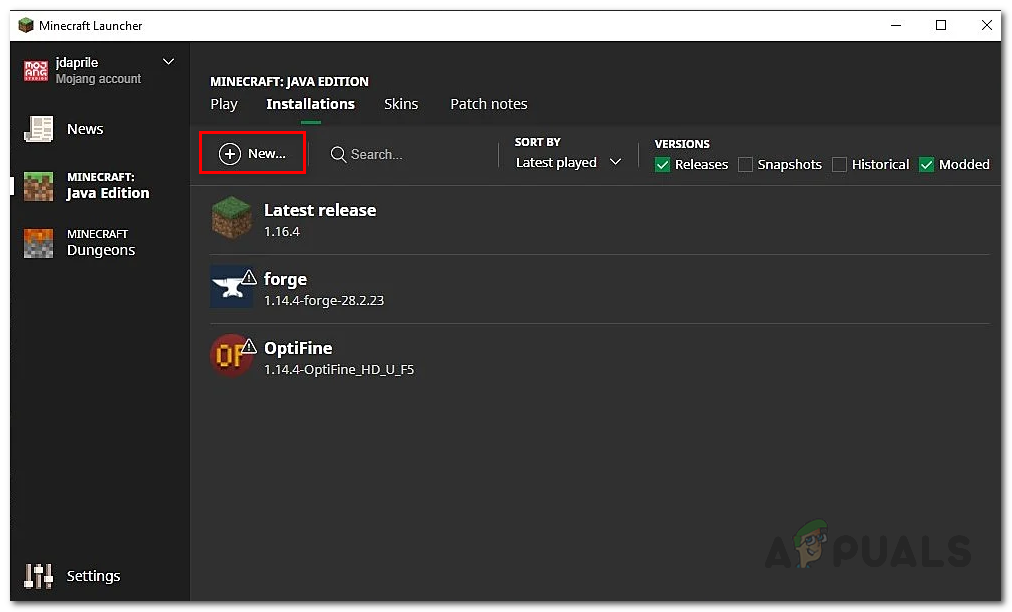Select the Installations tab

point(310,104)
